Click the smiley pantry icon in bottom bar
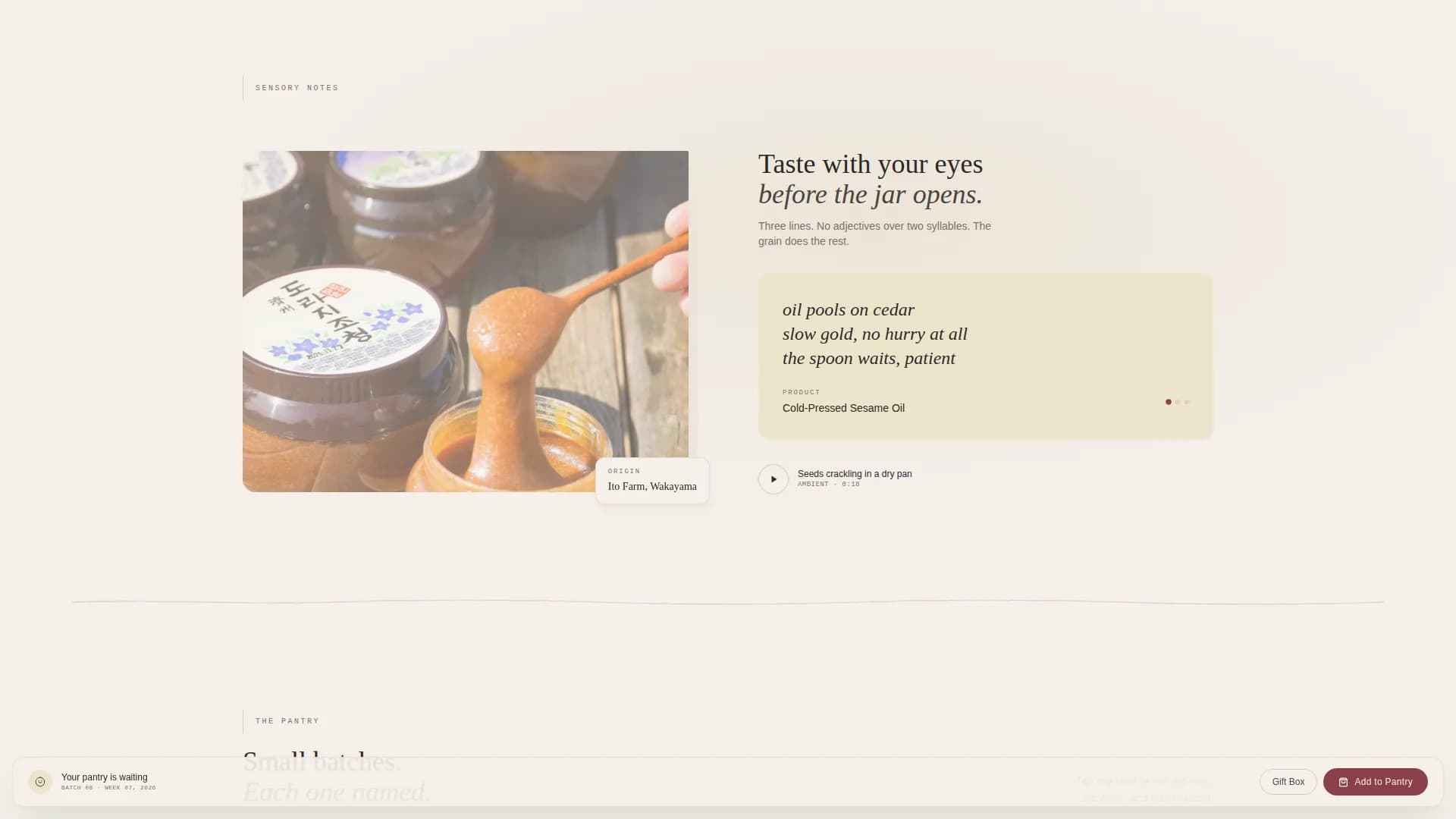The width and height of the screenshot is (1456, 819). 40,782
